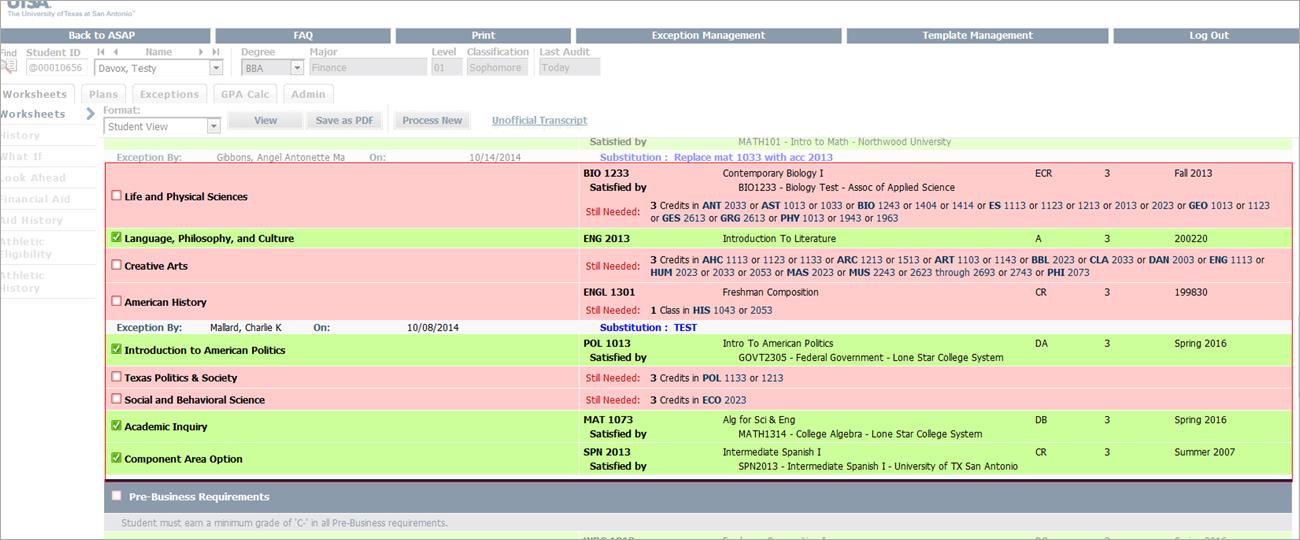Jump to last student record arrow

coord(216,52)
